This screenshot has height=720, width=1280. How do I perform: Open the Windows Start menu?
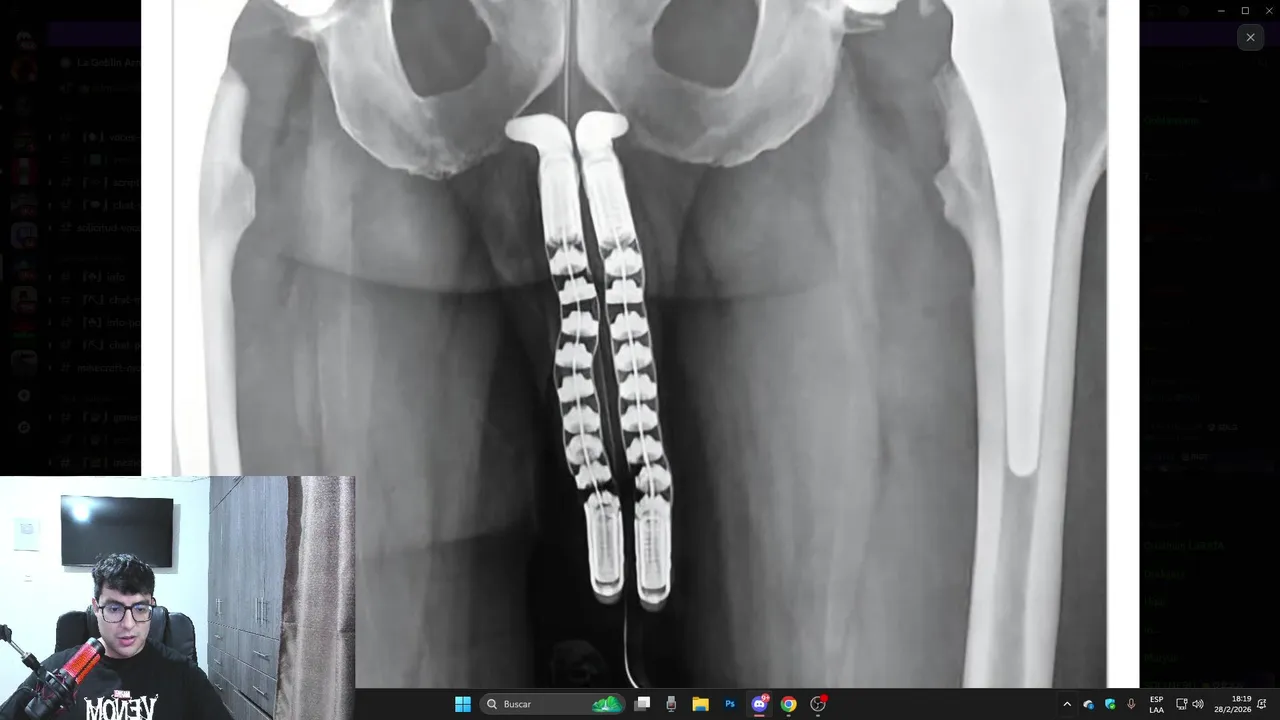463,704
